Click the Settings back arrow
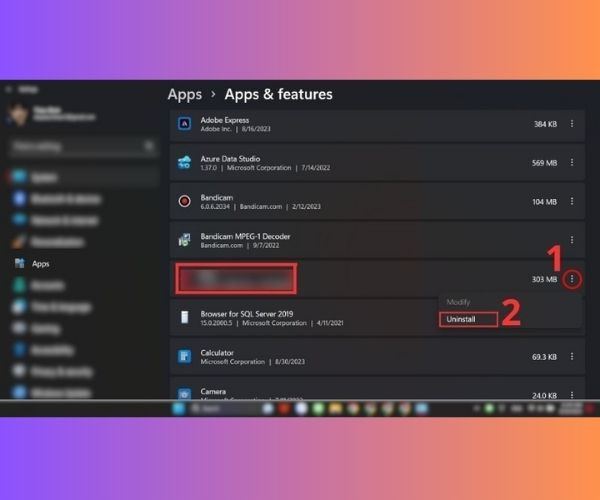600x500 pixels. [8, 90]
